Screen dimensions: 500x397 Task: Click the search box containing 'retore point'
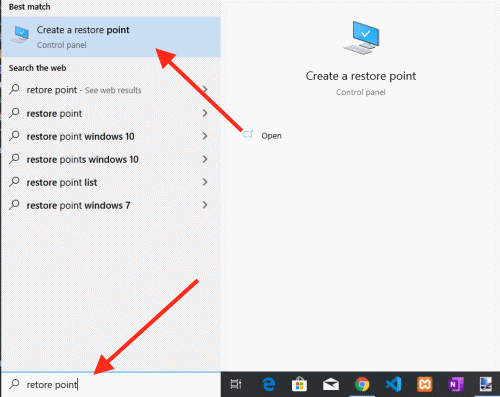[111, 384]
